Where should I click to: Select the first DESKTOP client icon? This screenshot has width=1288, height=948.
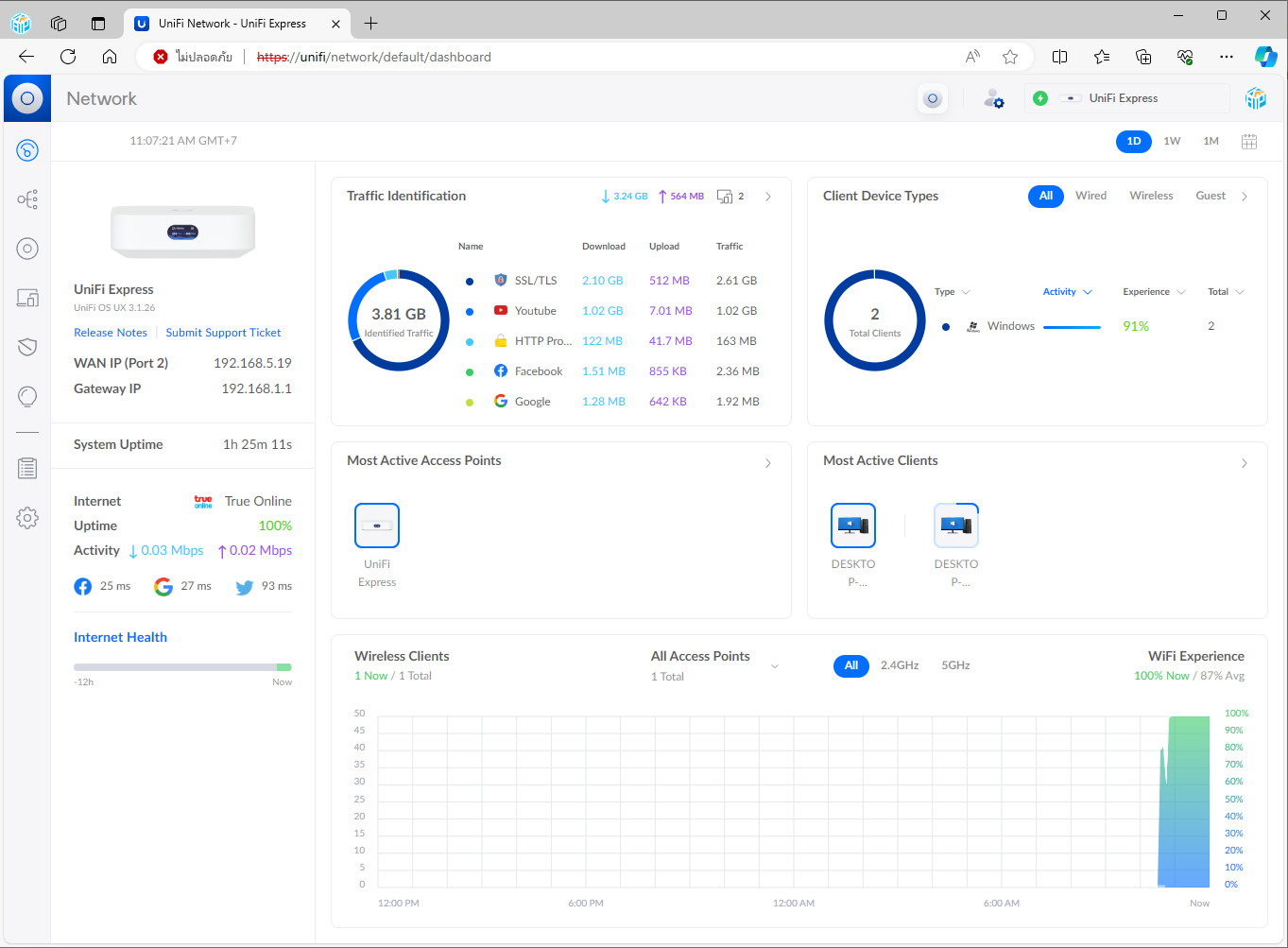click(x=853, y=526)
